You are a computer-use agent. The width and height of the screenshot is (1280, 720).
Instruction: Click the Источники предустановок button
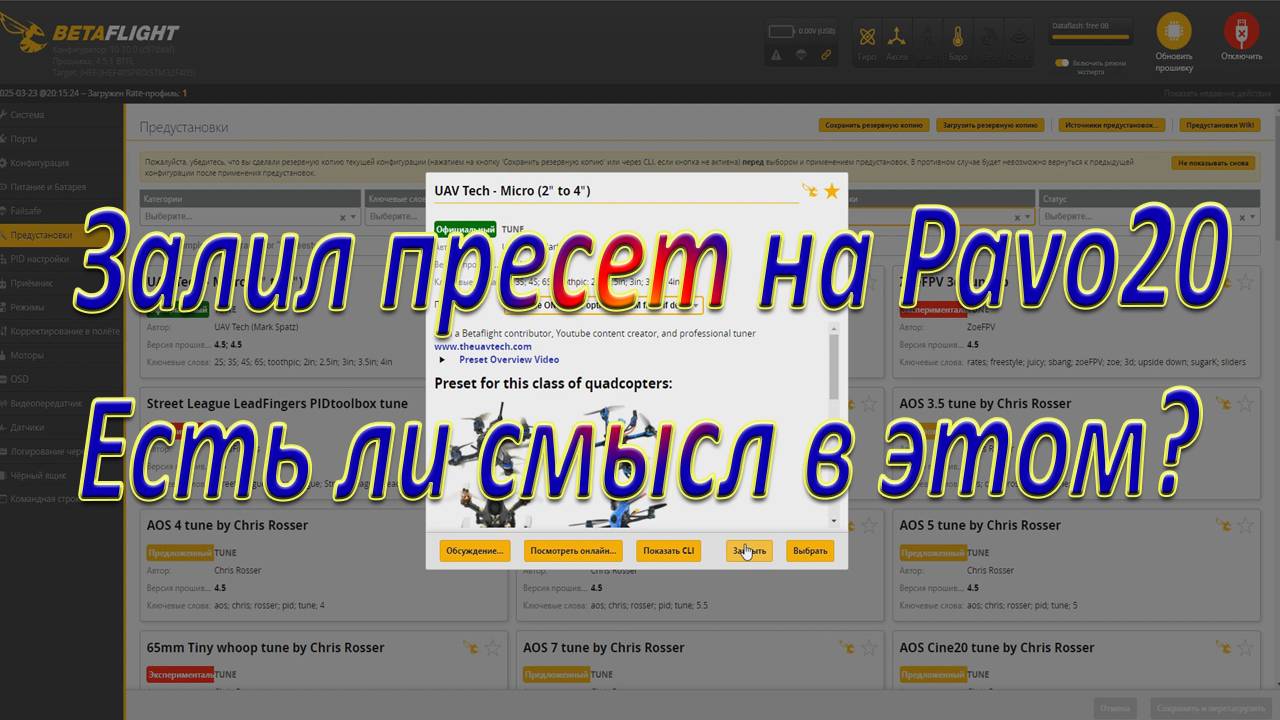tap(1111, 125)
